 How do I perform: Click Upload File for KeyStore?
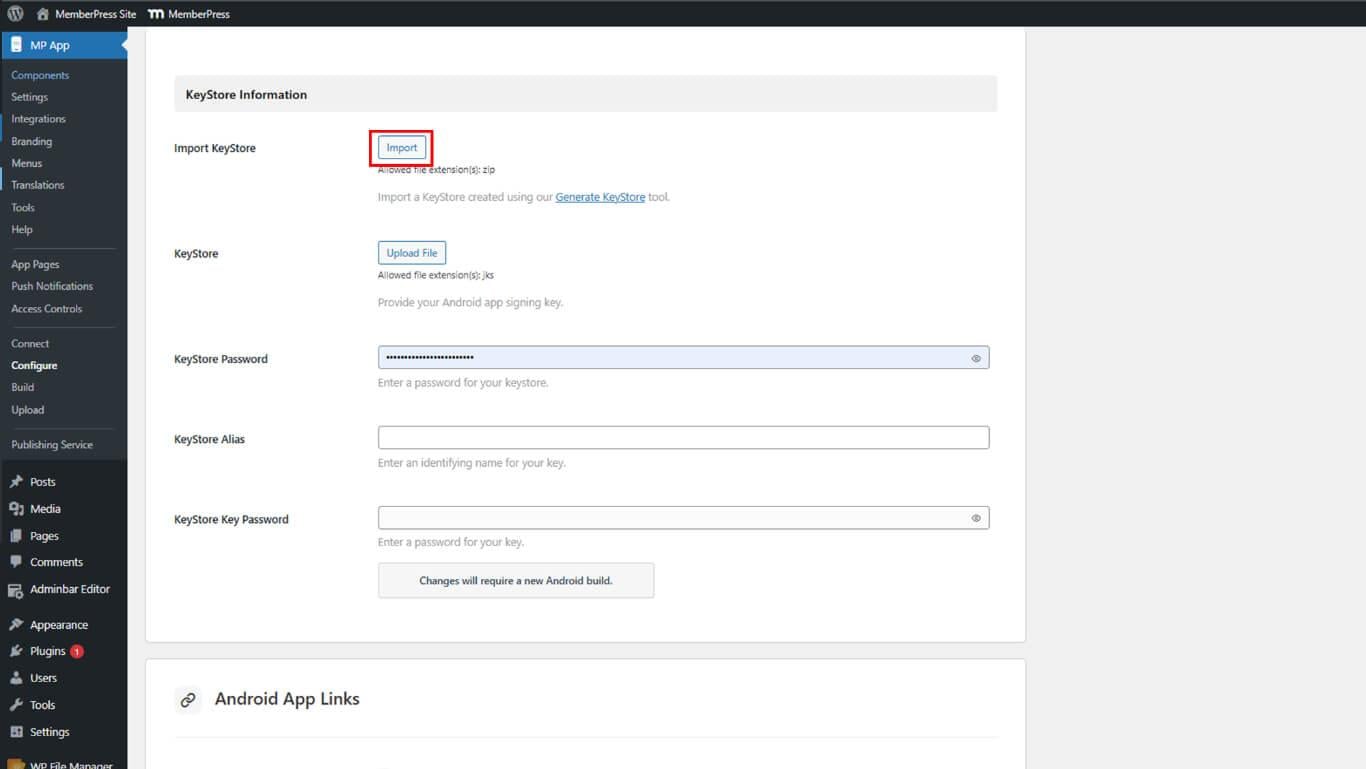point(412,253)
